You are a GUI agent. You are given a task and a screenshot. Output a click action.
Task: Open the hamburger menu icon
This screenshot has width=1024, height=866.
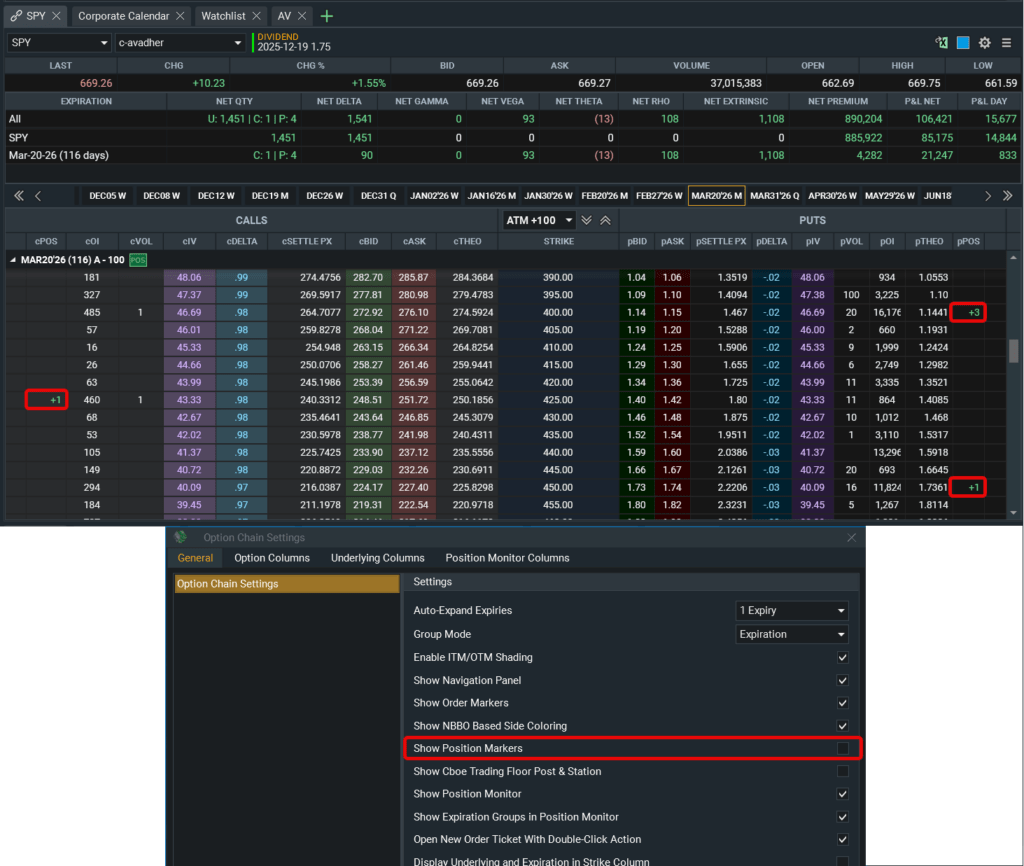coord(1006,43)
